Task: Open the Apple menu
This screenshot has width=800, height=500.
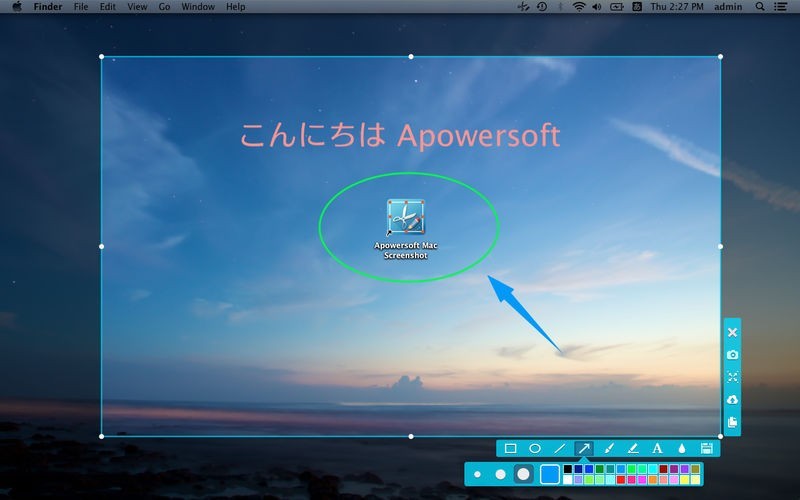Action: [x=17, y=7]
